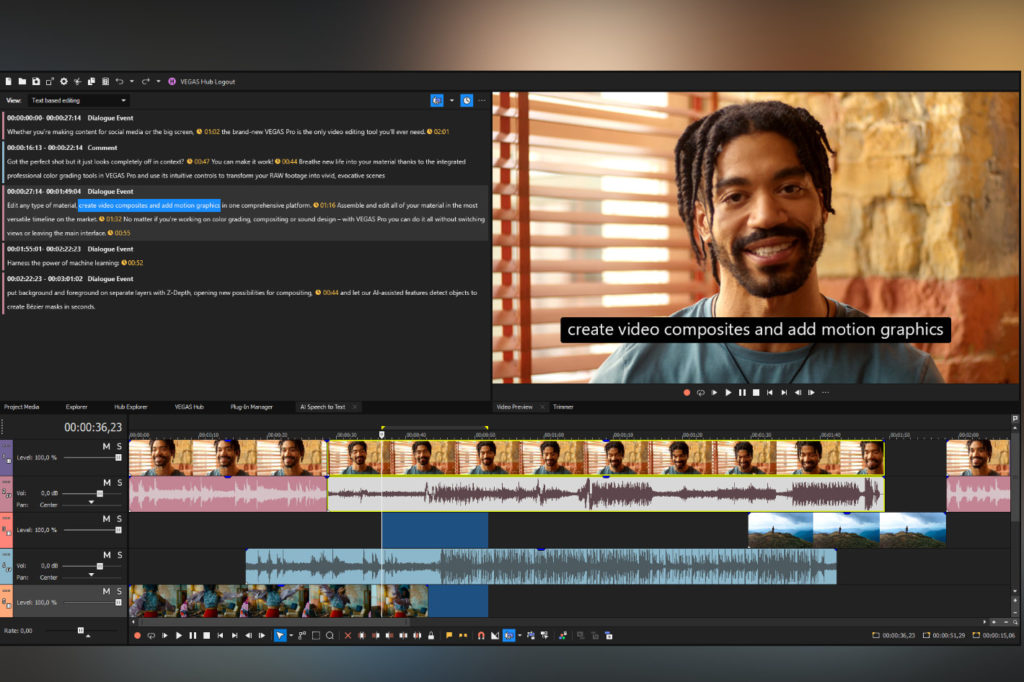Click the Save project icon in top toolbar
Screen dimensions: 1024x682
click(x=36, y=82)
